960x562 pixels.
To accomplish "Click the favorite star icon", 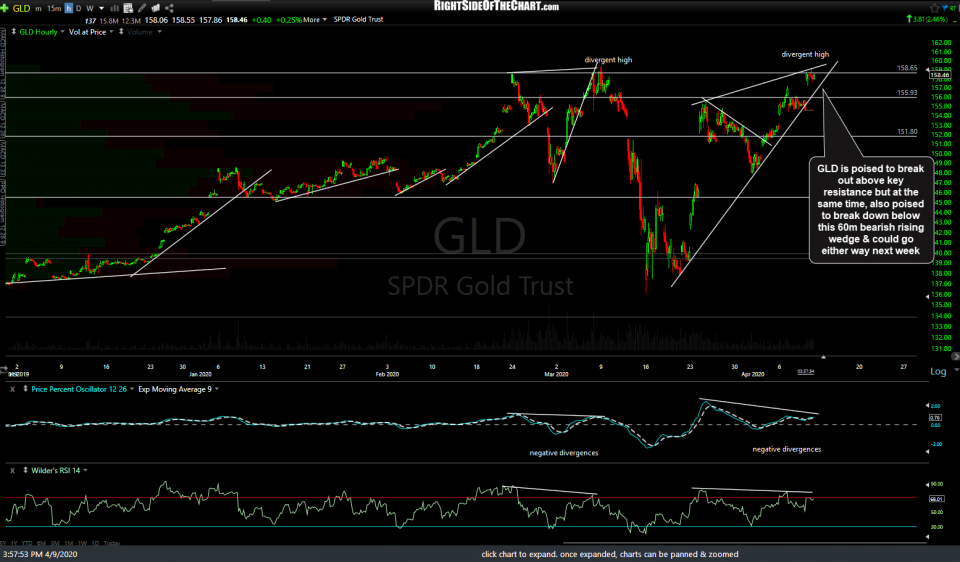I will pos(934,8).
